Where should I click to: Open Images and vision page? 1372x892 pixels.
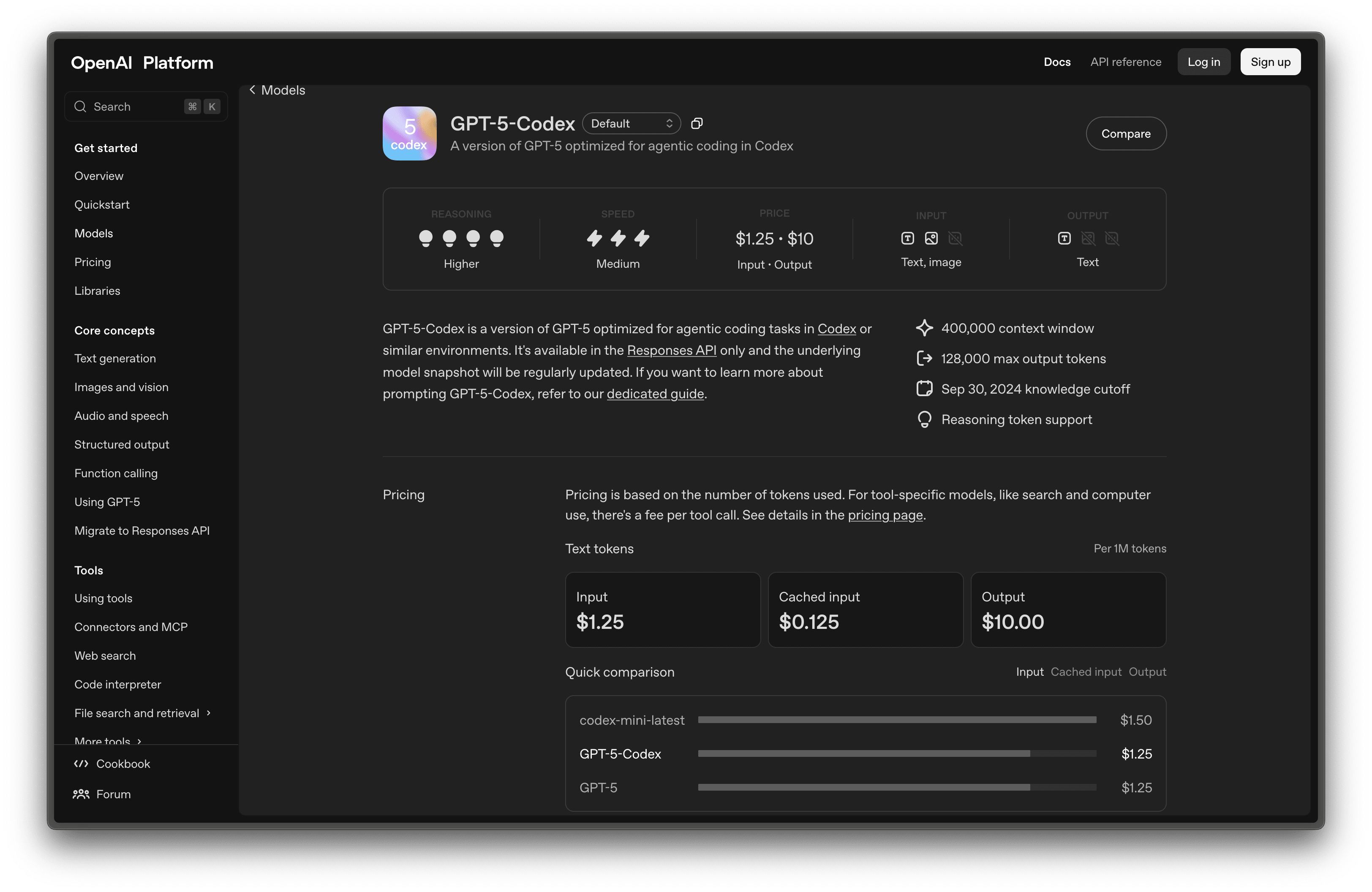[x=121, y=387]
